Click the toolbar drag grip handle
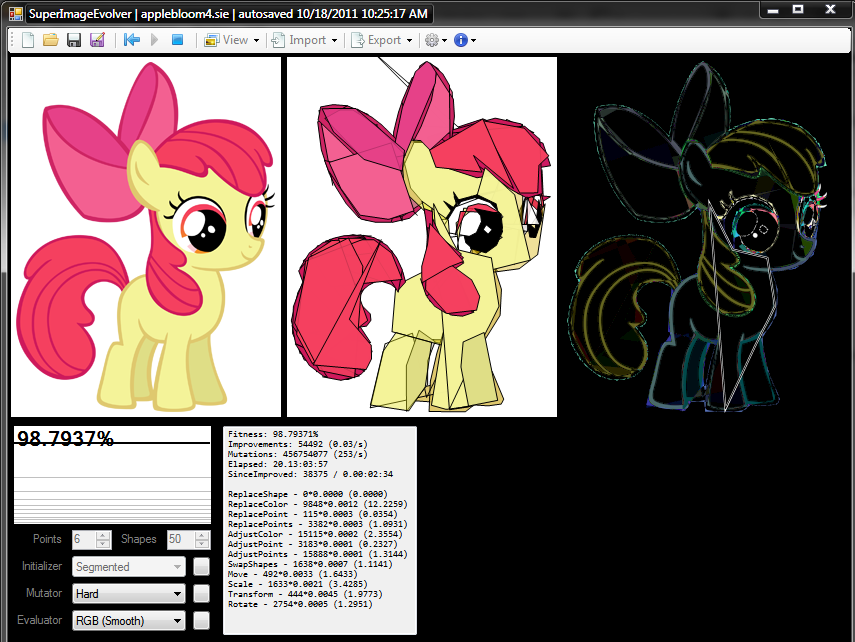The image size is (855, 642). click(13, 40)
